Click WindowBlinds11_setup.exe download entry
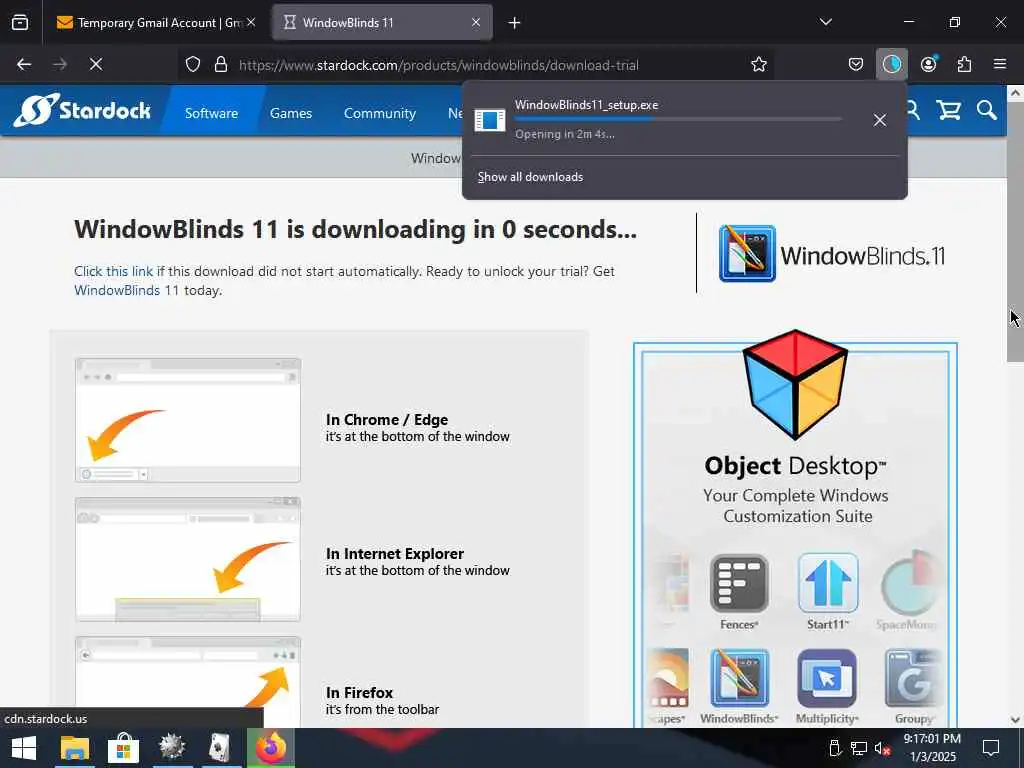1024x768 pixels. 666,120
